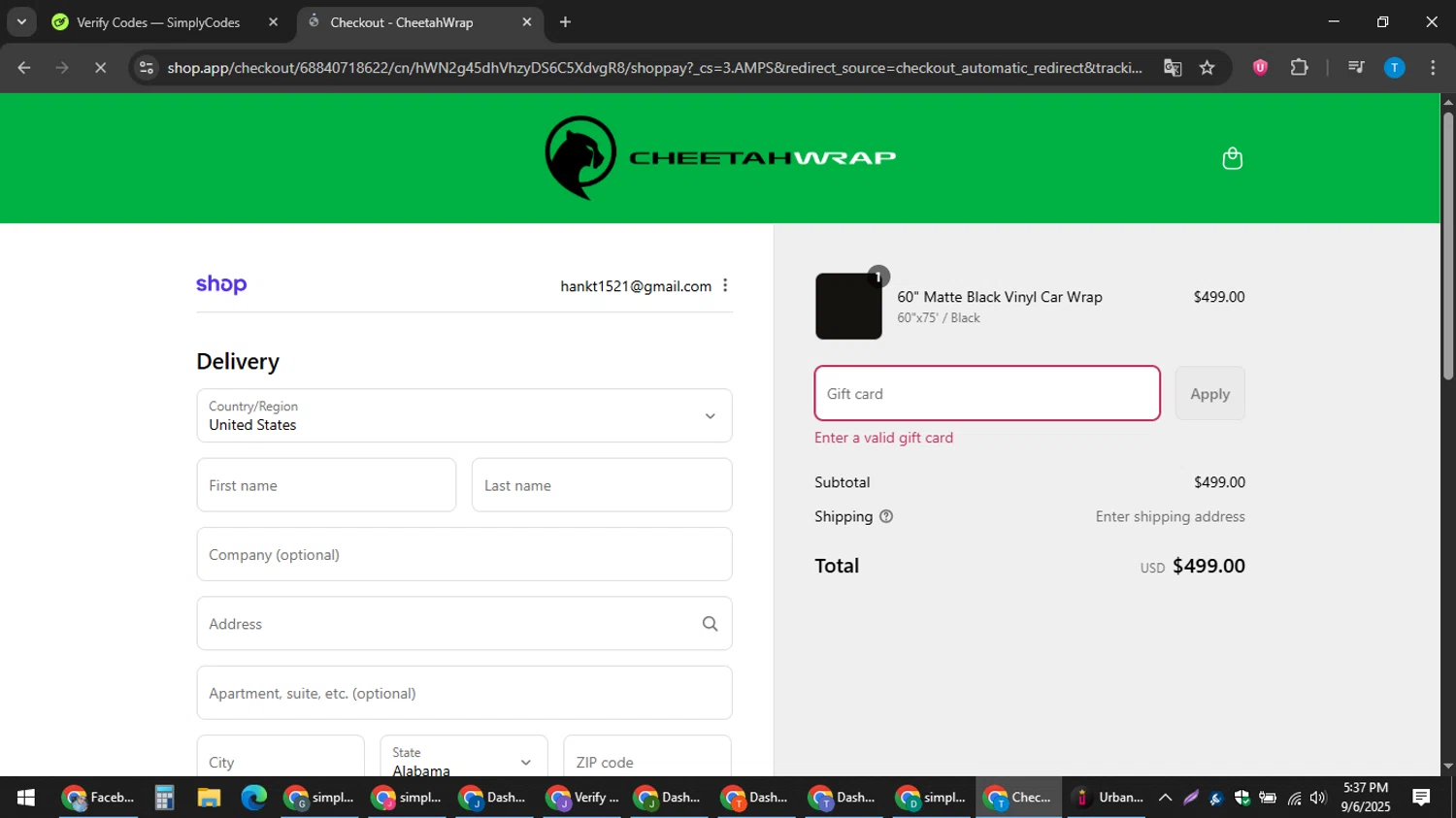Select the Checkout - CheetahWrap tab
The height and width of the screenshot is (818, 1456).
(419, 22)
